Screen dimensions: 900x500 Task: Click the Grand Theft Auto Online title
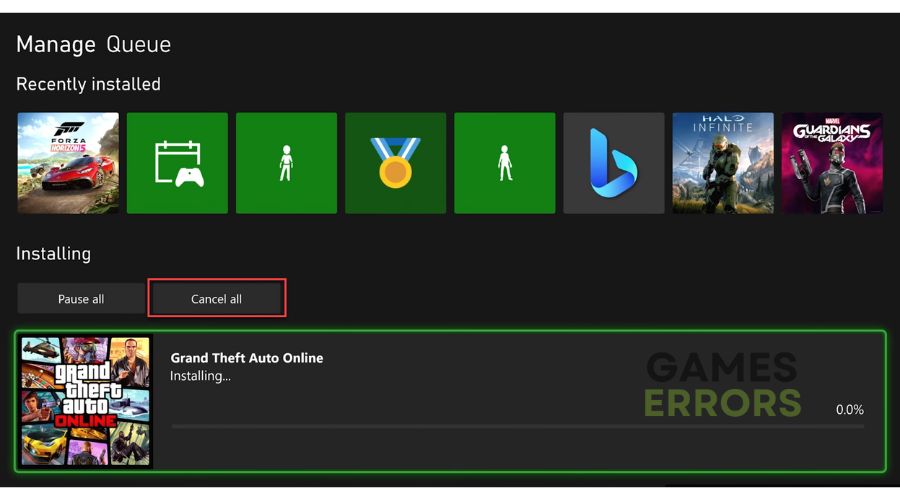[247, 358]
